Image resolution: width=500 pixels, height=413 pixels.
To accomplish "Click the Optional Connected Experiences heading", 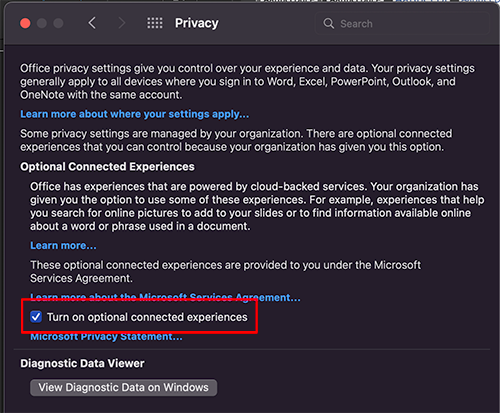I will click(107, 166).
